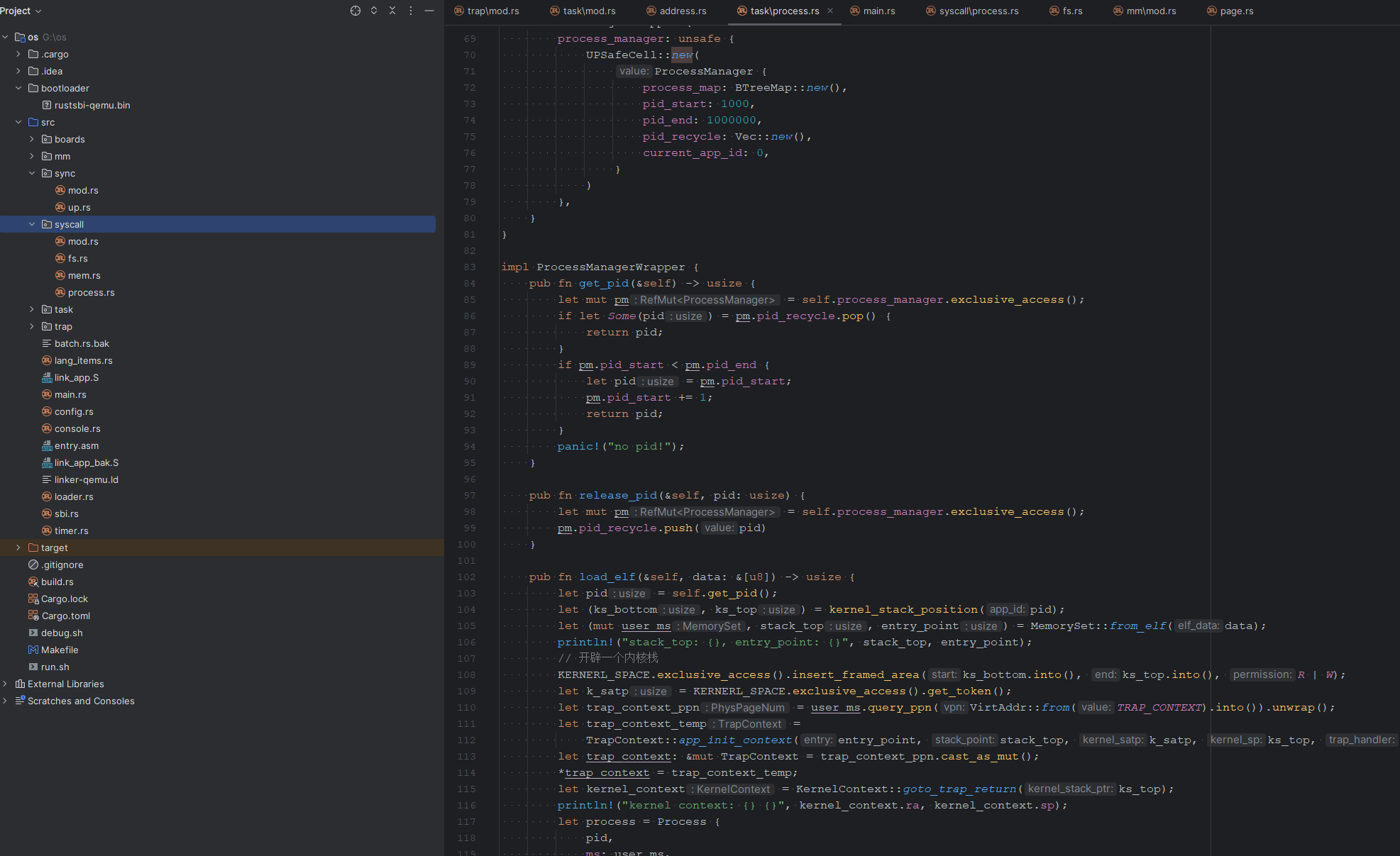The width and height of the screenshot is (1400, 856).
Task: Expand Scratches and Consoles node
Action: point(5,701)
